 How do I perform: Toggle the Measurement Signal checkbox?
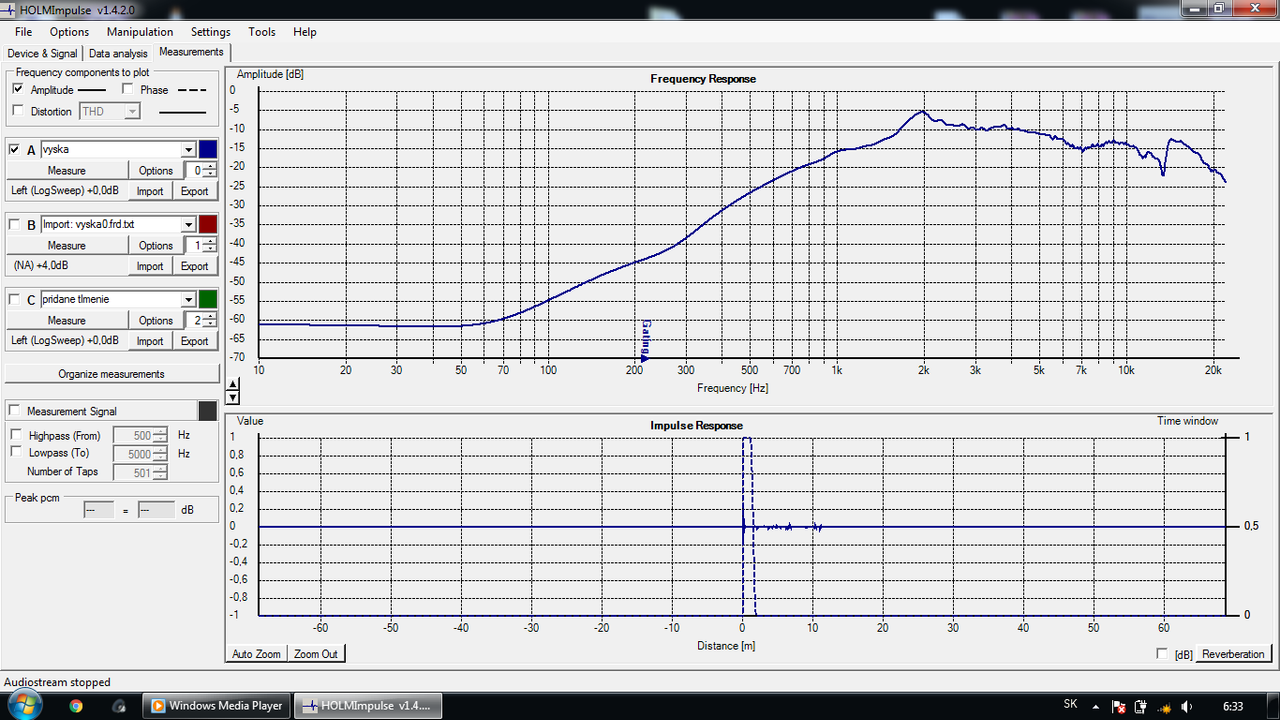point(14,411)
